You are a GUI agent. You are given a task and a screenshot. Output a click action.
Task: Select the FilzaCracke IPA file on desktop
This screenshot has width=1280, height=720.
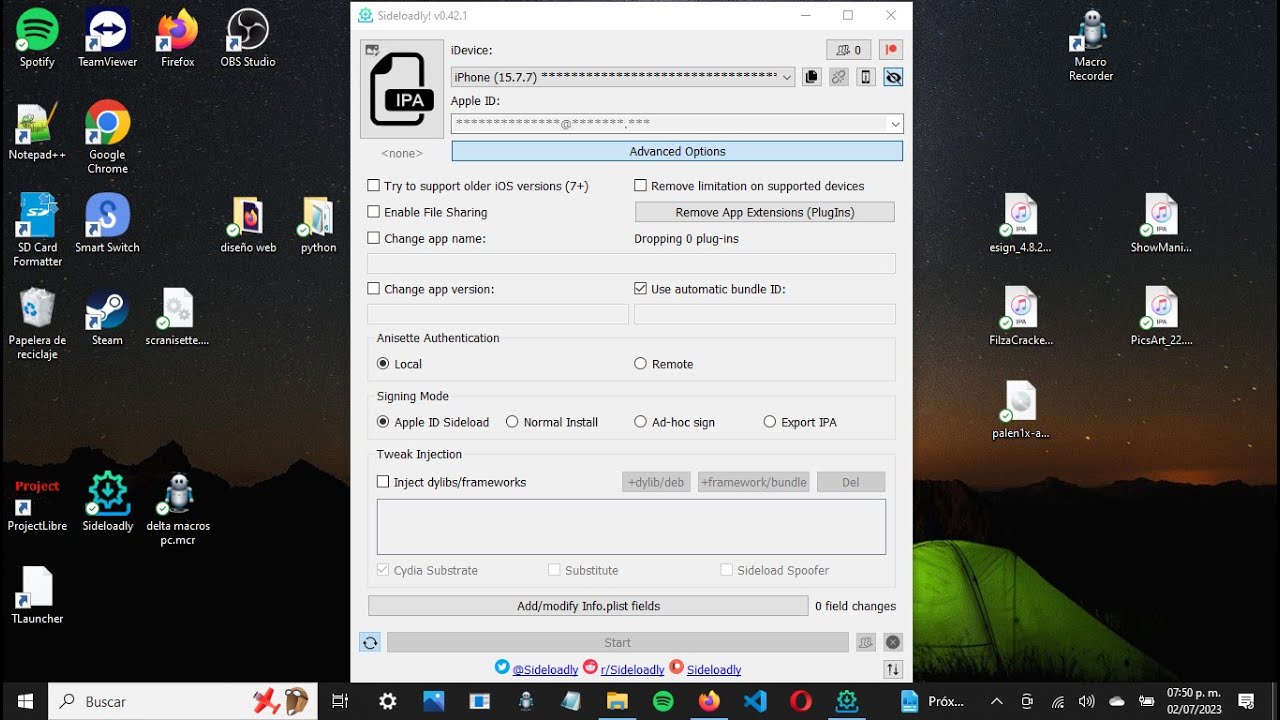[x=1020, y=317]
